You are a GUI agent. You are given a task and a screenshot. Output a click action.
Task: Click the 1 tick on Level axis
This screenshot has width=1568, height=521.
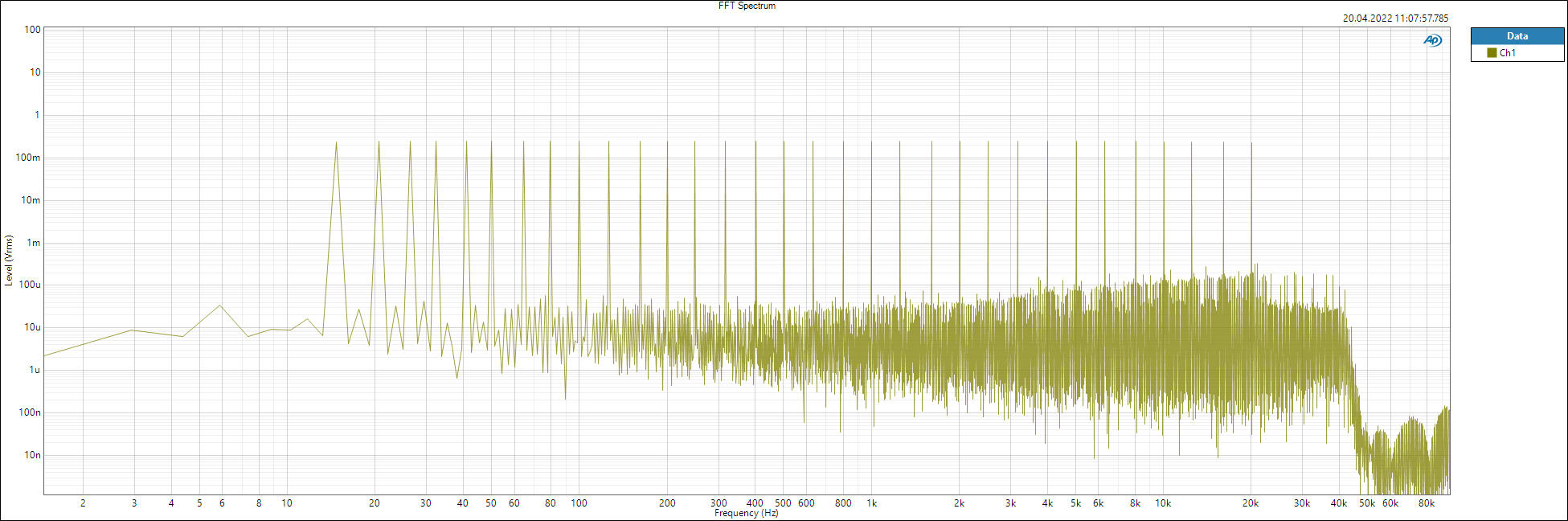[x=37, y=115]
